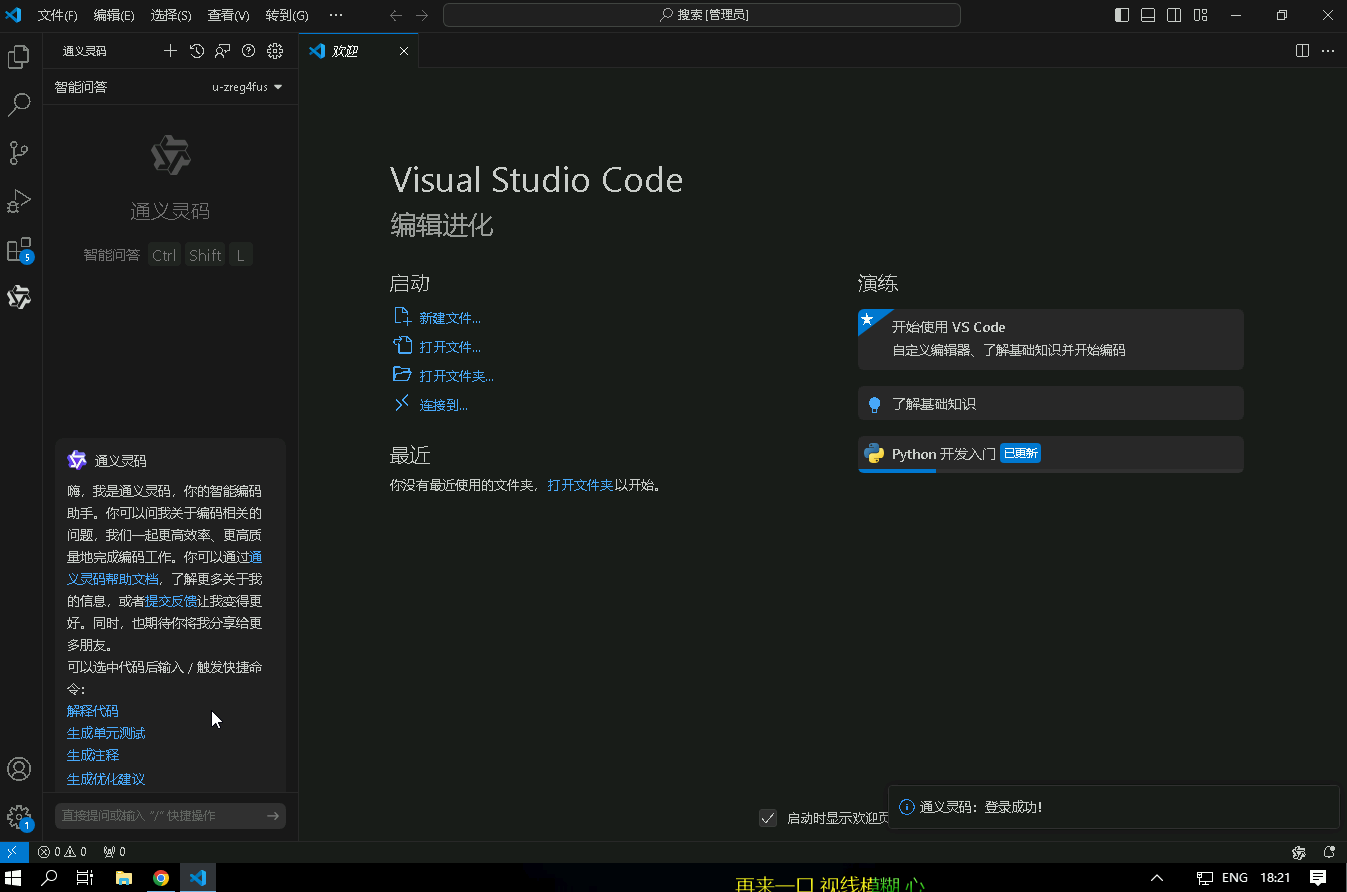Click the Tongyi Lingma status bar icon
This screenshot has height=892, width=1347.
pyautogui.click(x=1299, y=852)
